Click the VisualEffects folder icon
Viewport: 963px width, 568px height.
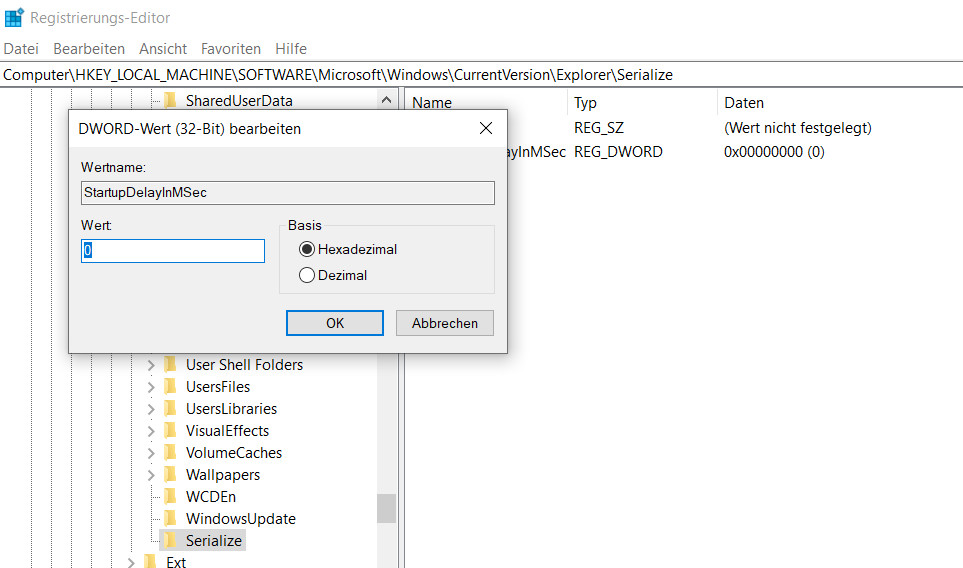171,430
